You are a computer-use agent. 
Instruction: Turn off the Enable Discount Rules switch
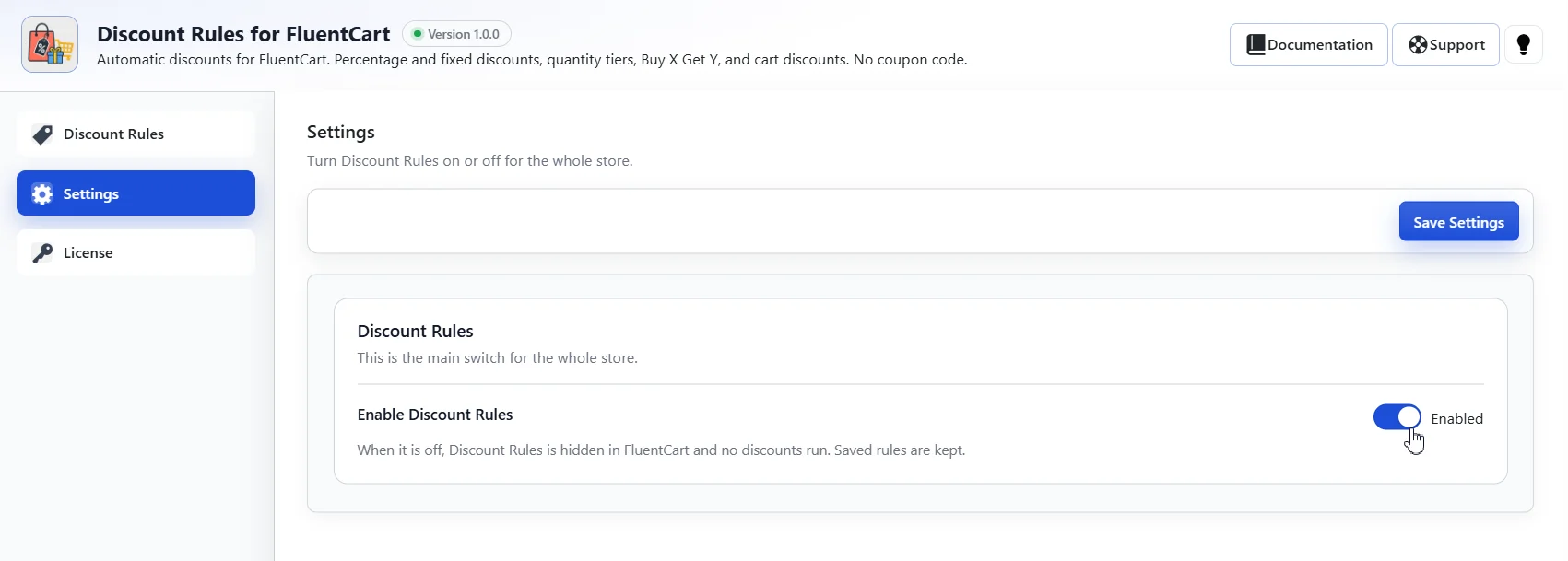pos(1397,417)
